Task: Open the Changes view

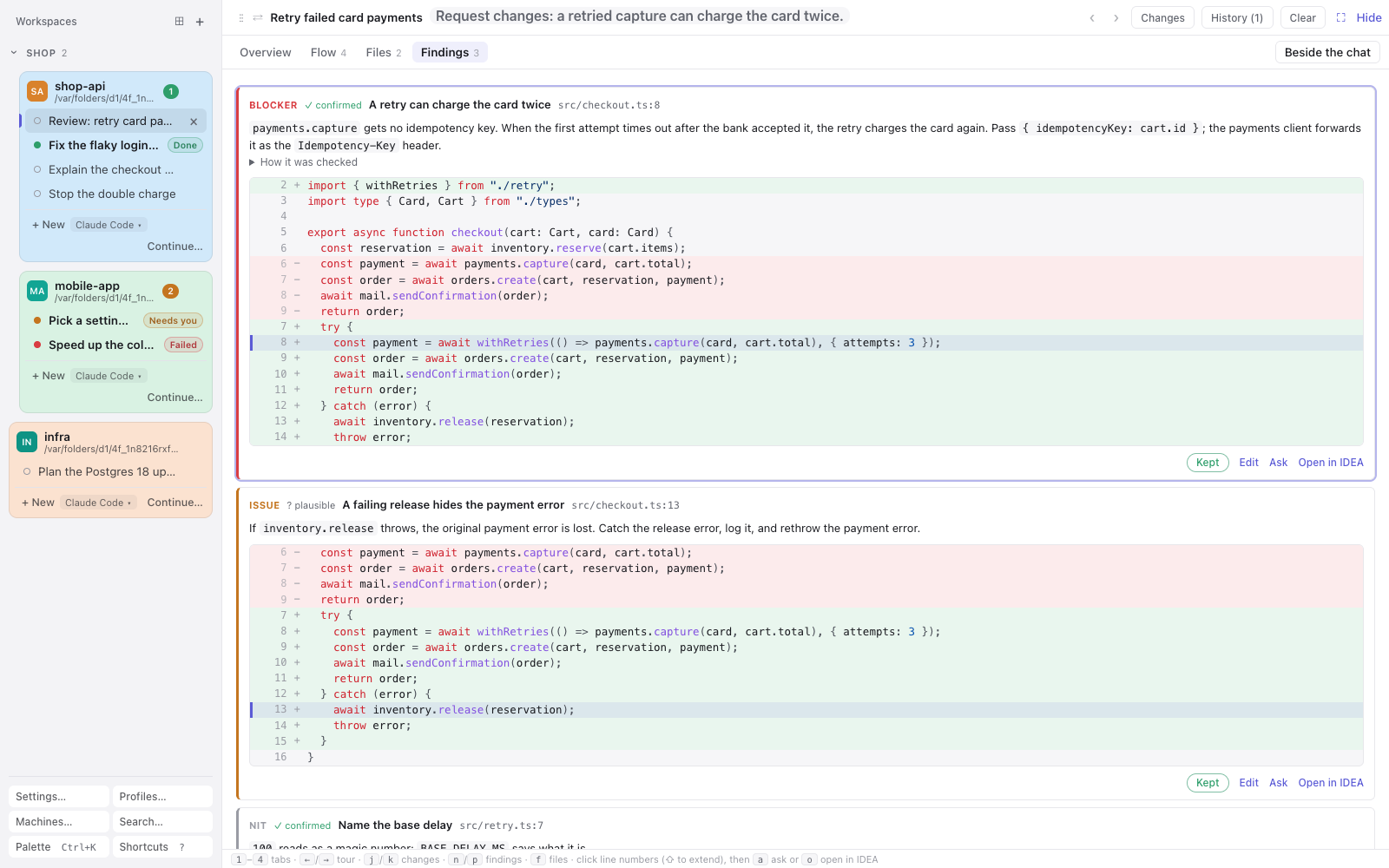Action: pos(1162,17)
